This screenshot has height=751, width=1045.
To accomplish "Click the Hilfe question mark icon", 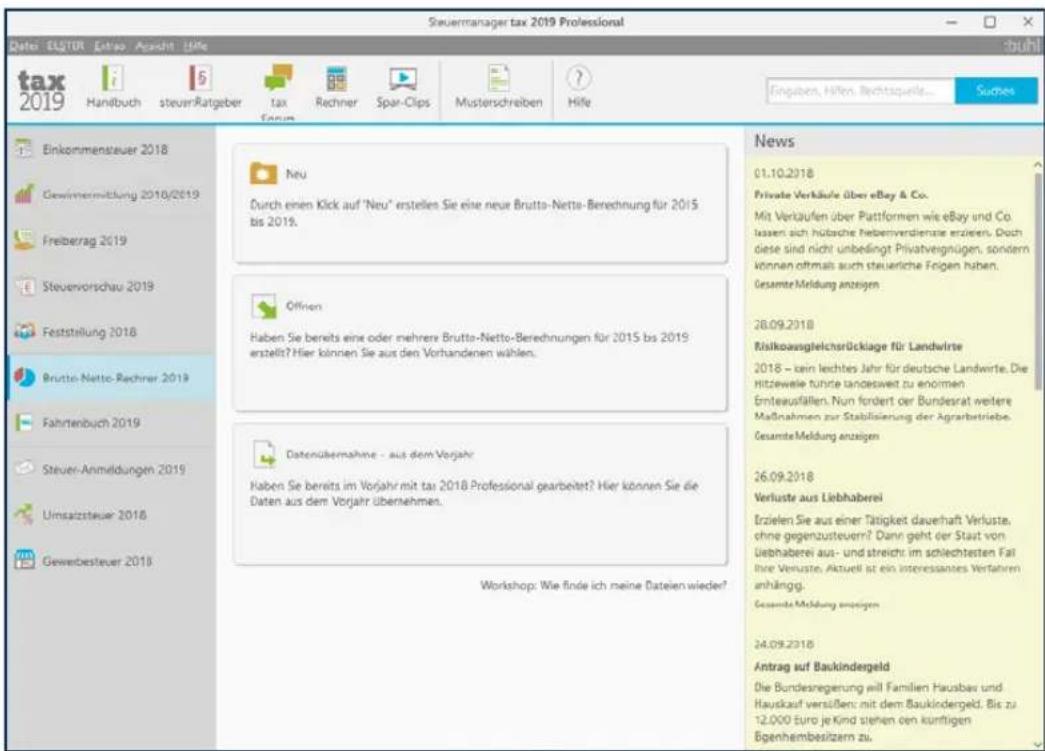I will [578, 79].
